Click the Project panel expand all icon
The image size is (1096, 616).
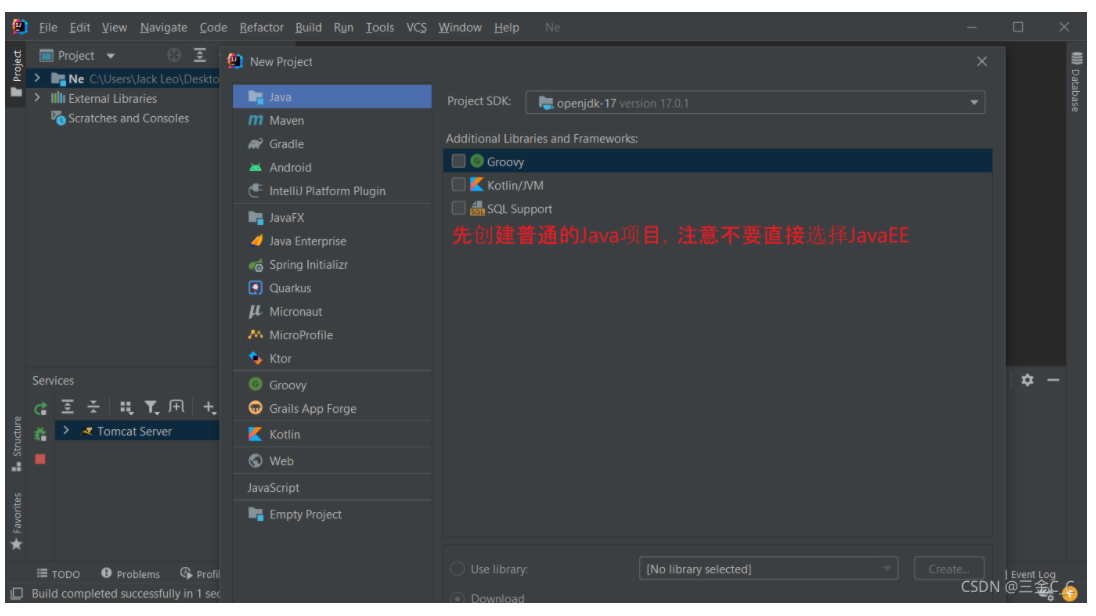pos(200,55)
